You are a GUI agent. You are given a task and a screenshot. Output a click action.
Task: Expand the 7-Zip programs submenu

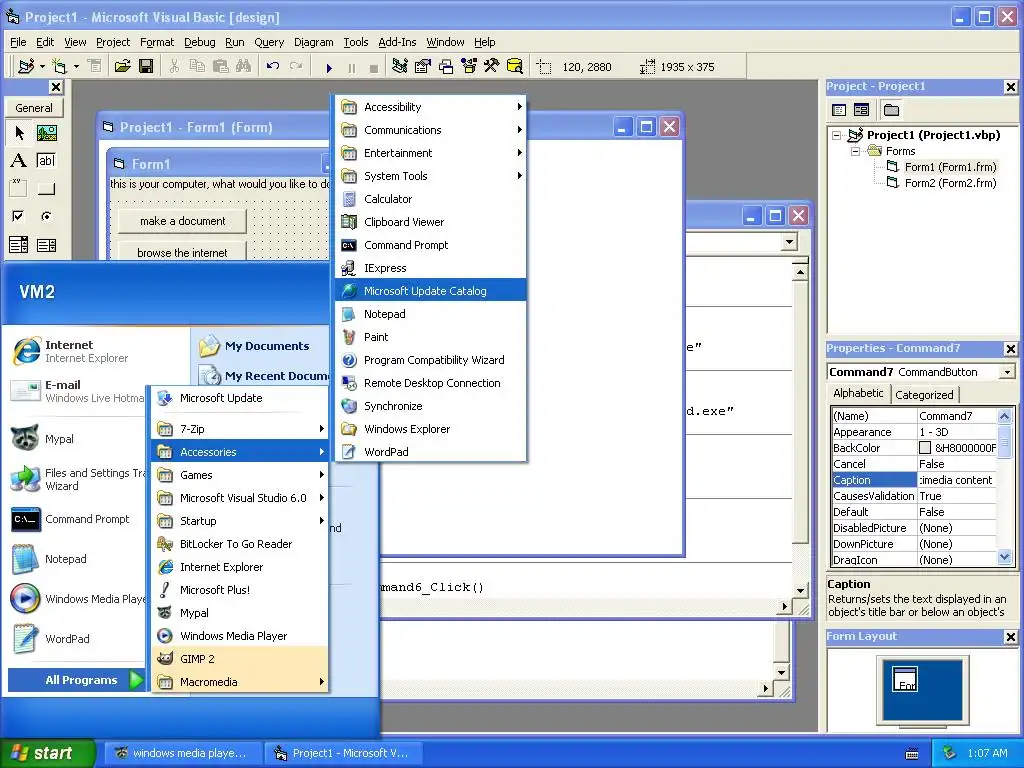[x=240, y=429]
